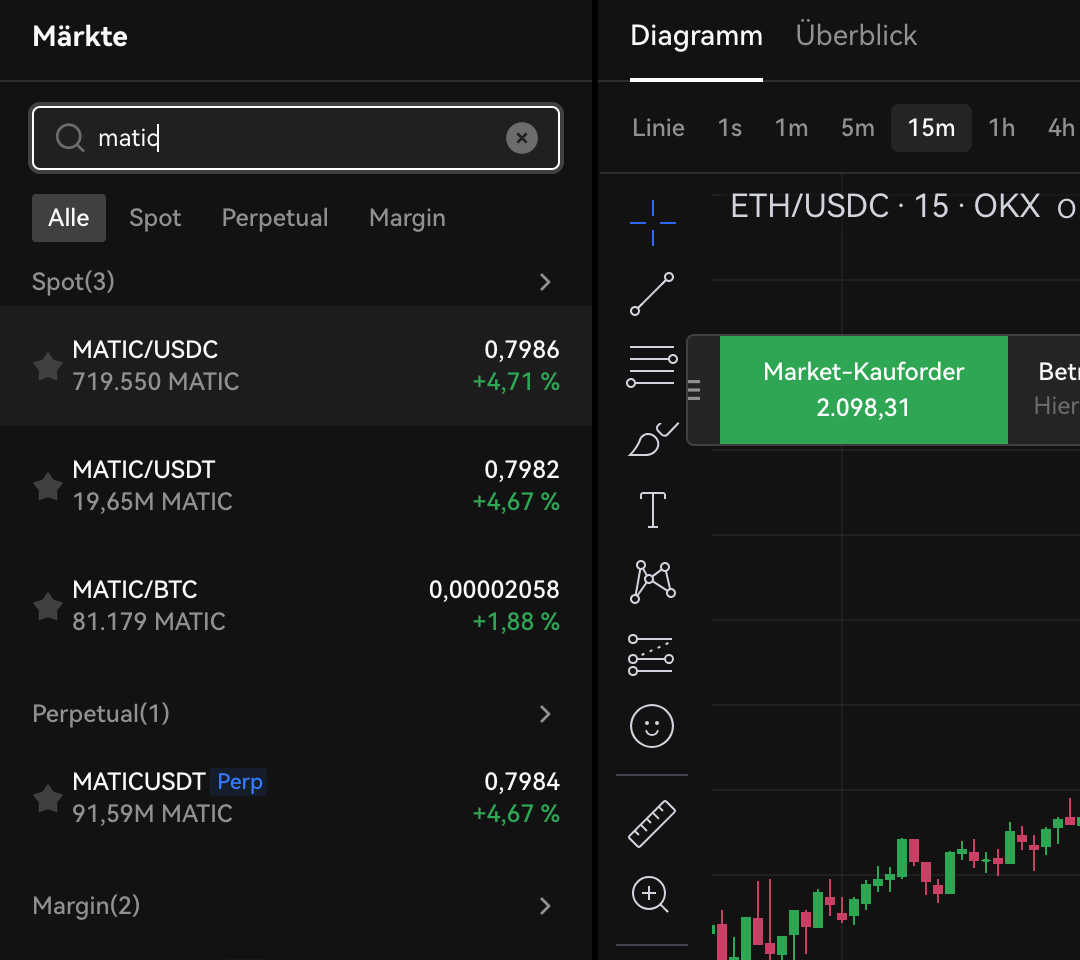Select the Alle filter tab
This screenshot has width=1080, height=960.
tap(69, 218)
